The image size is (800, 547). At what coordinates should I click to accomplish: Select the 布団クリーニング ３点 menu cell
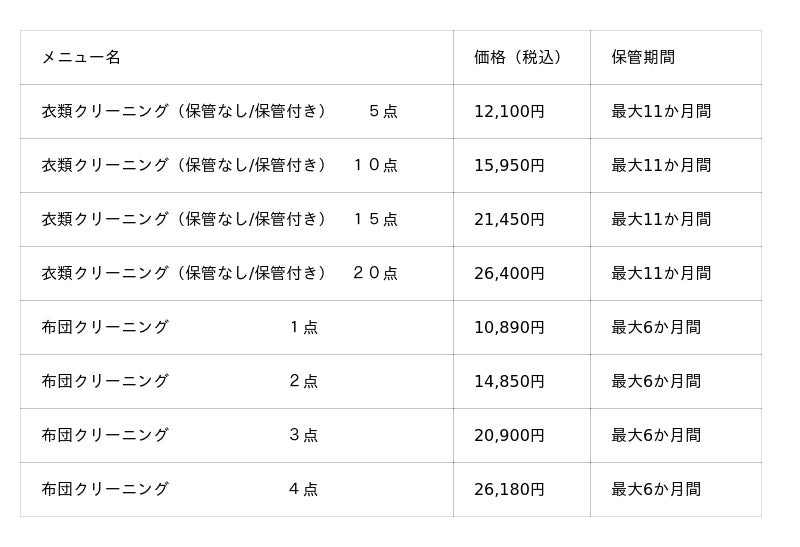tap(180, 436)
